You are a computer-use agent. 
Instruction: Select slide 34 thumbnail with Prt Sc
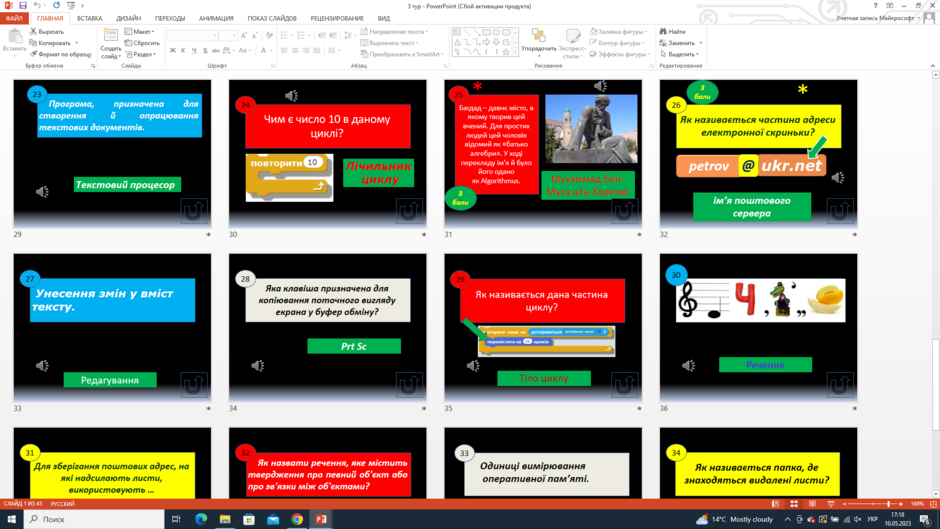327,327
